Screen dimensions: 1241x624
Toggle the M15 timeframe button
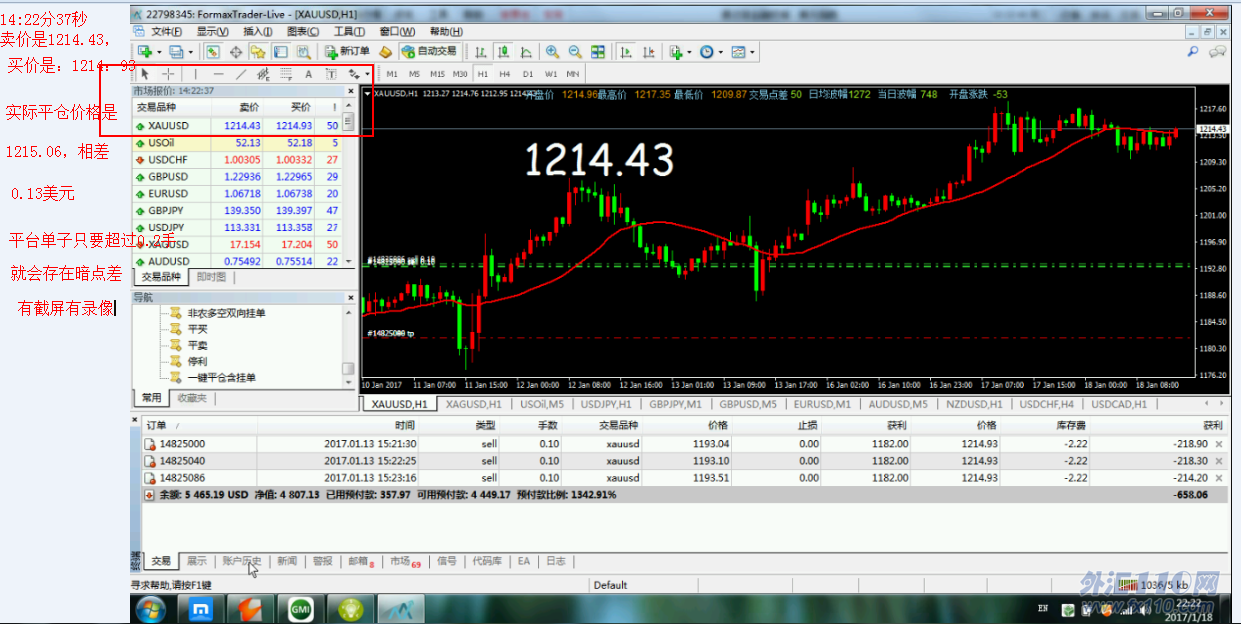437,74
